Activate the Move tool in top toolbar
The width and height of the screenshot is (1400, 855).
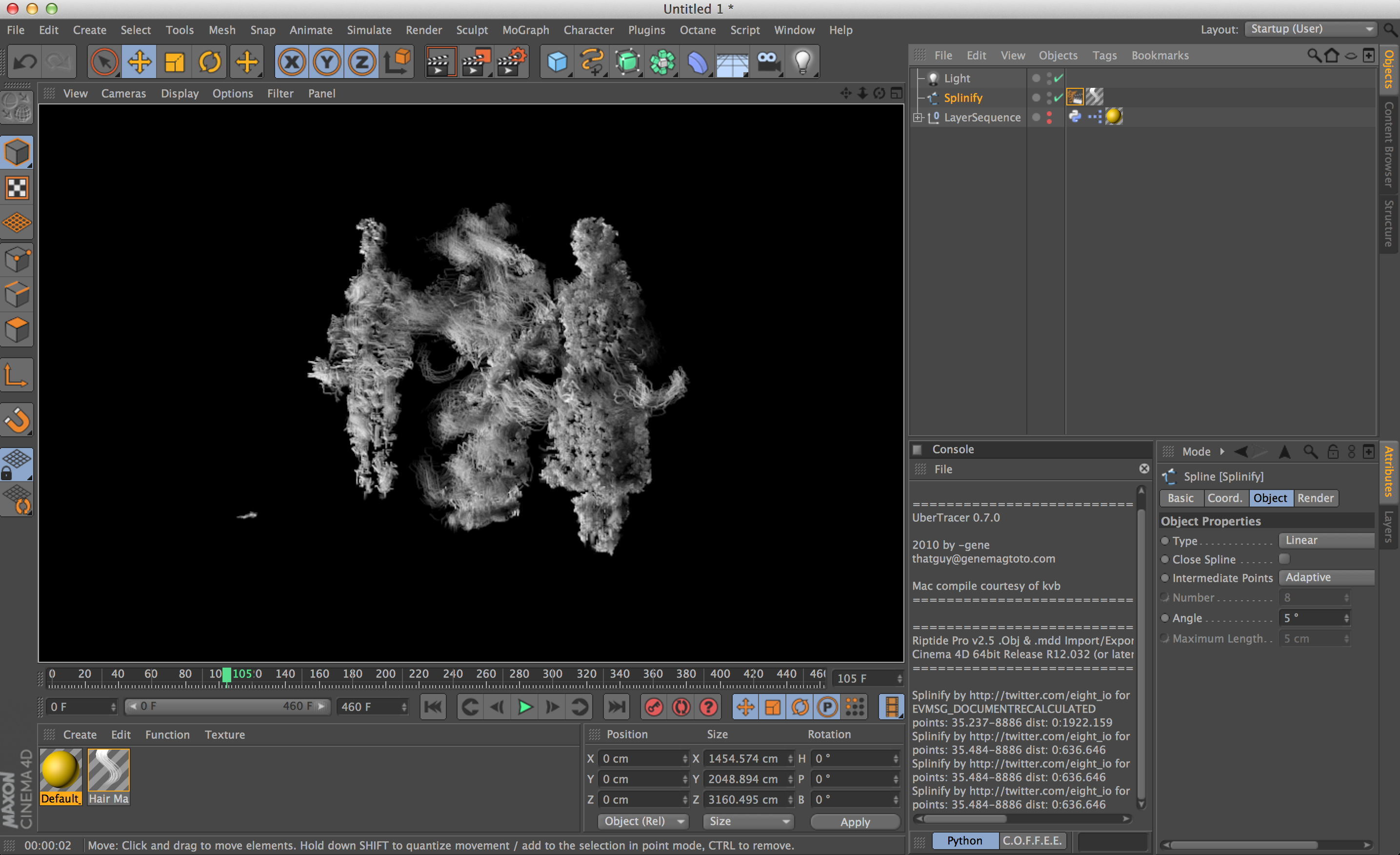coord(139,61)
